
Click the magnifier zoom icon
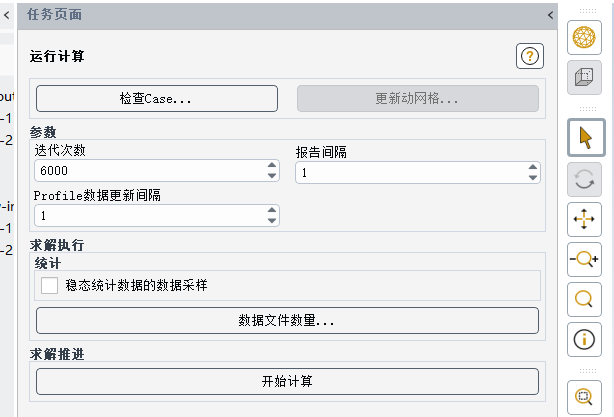584,298
